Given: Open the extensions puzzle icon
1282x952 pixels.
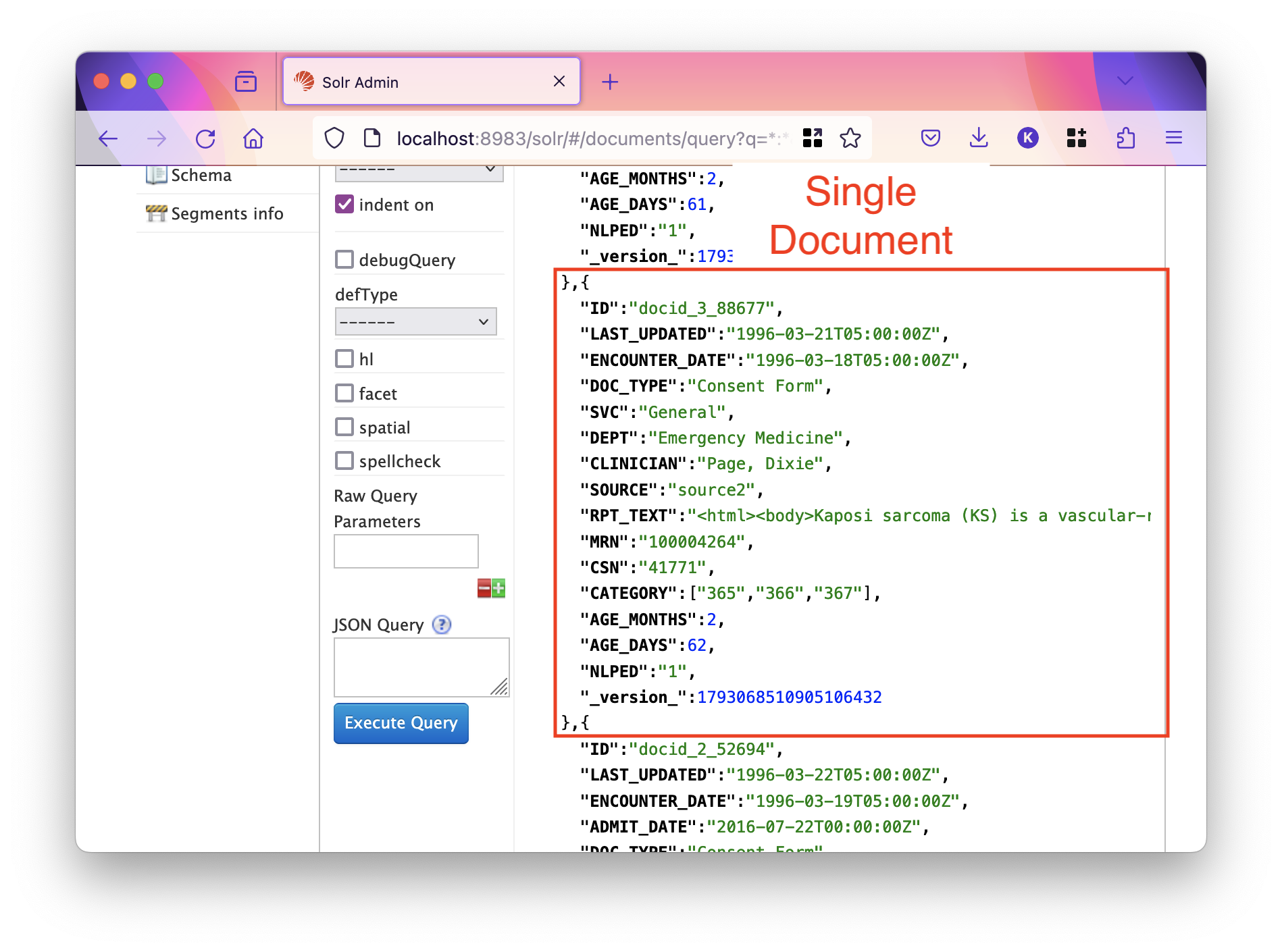Looking at the screenshot, I should click(x=1125, y=138).
